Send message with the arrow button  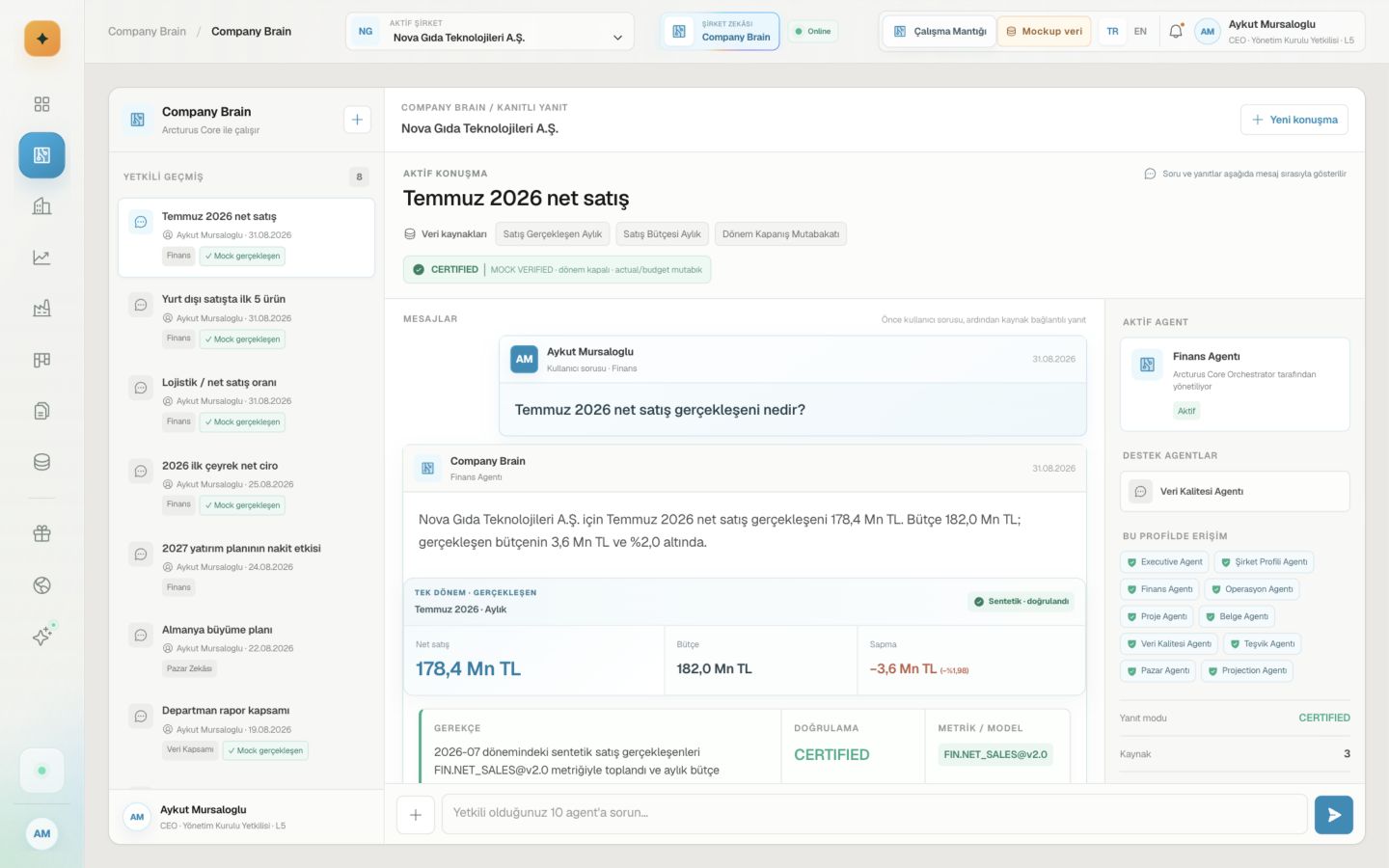coord(1334,815)
